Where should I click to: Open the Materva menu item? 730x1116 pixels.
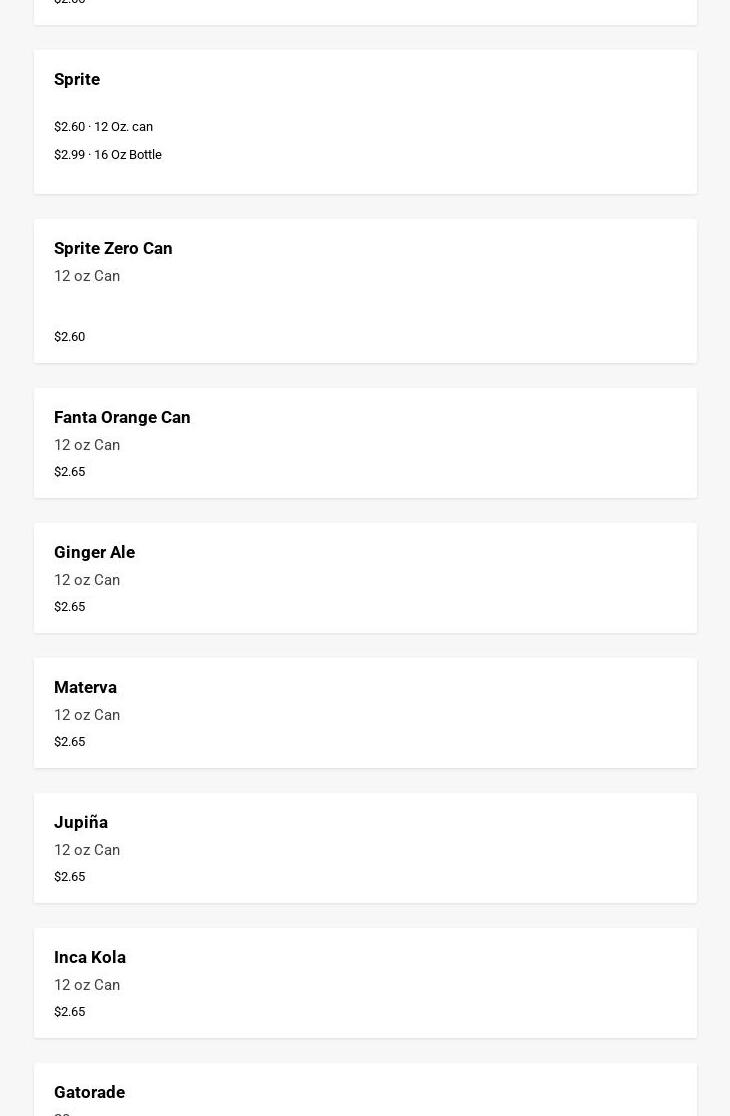[x=85, y=687]
